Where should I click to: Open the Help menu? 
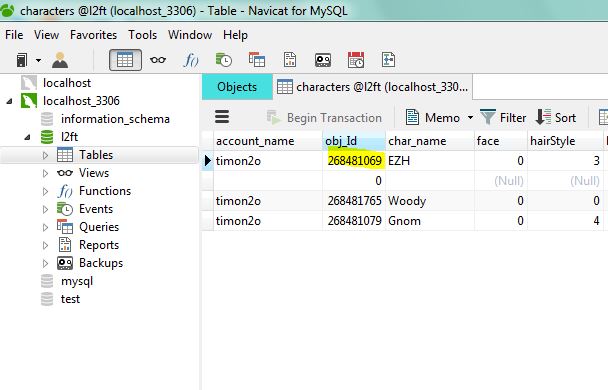point(235,35)
